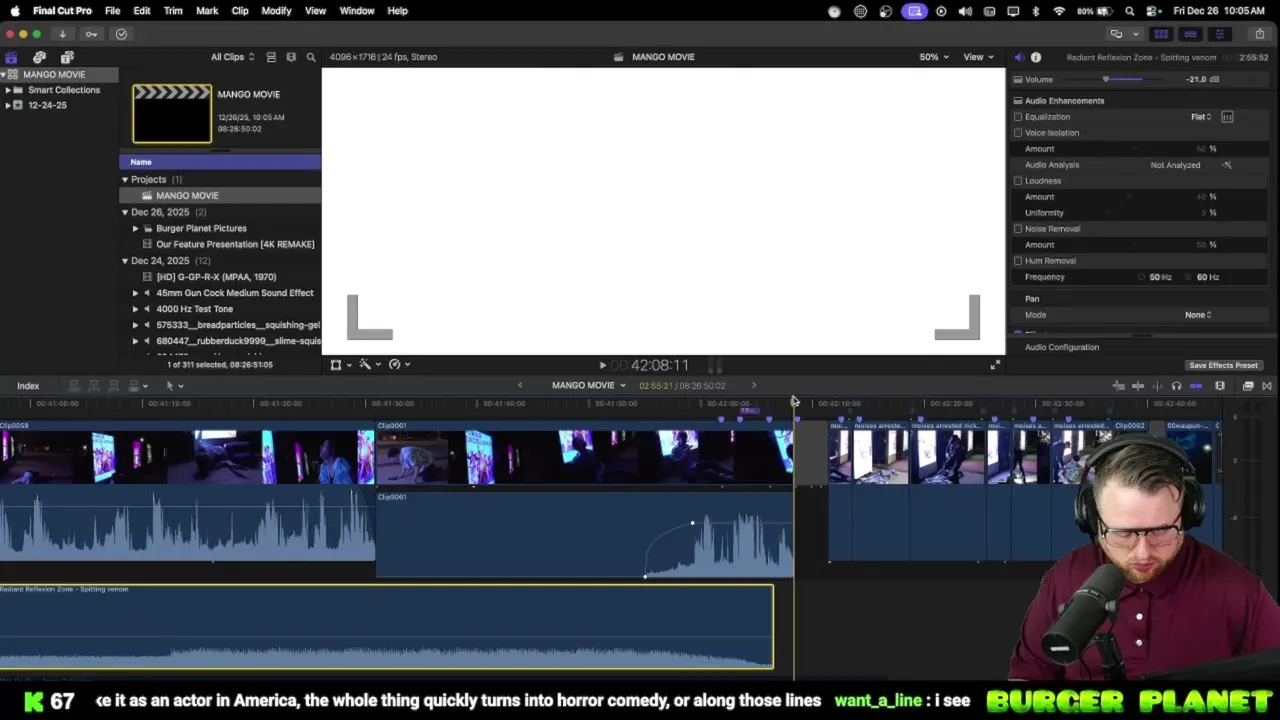Screen dimensions: 1280x720
Task: Open the viewer View options dropdown
Action: coord(977,57)
